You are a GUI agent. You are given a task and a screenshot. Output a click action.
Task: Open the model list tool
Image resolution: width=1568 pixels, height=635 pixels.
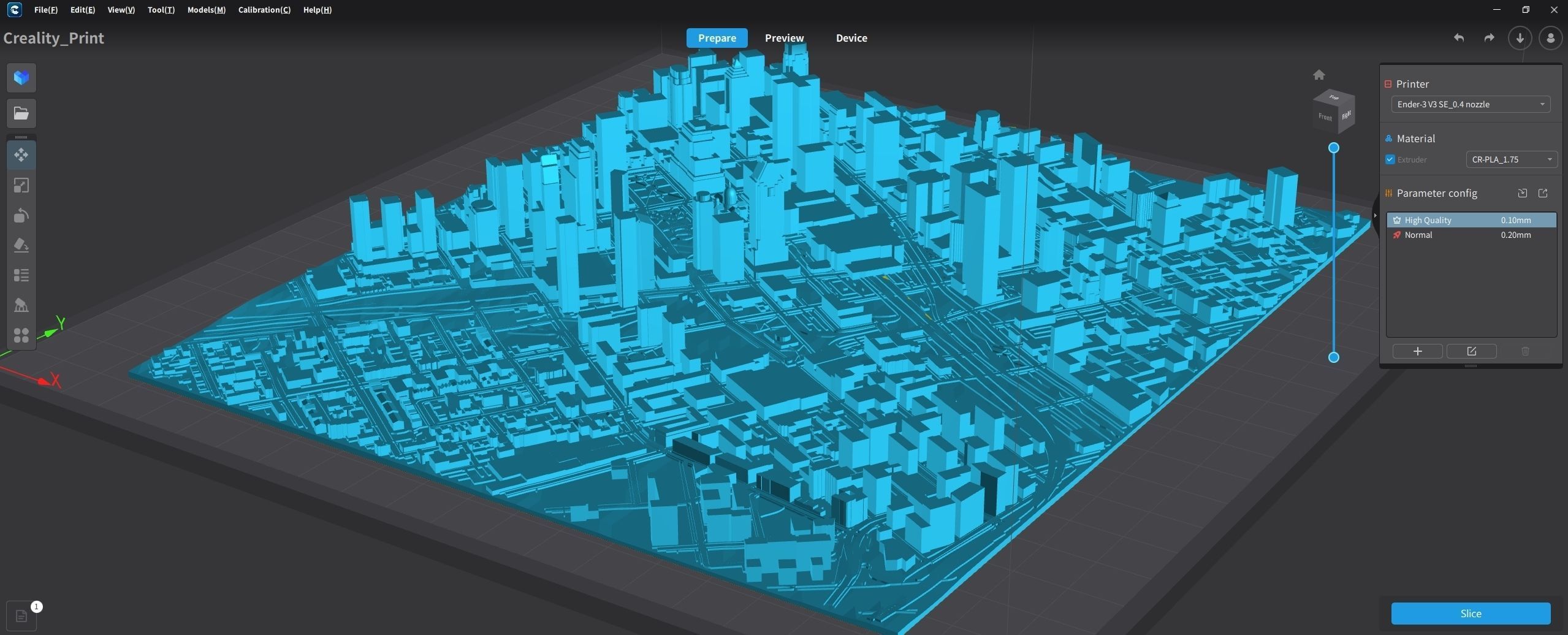[21, 275]
